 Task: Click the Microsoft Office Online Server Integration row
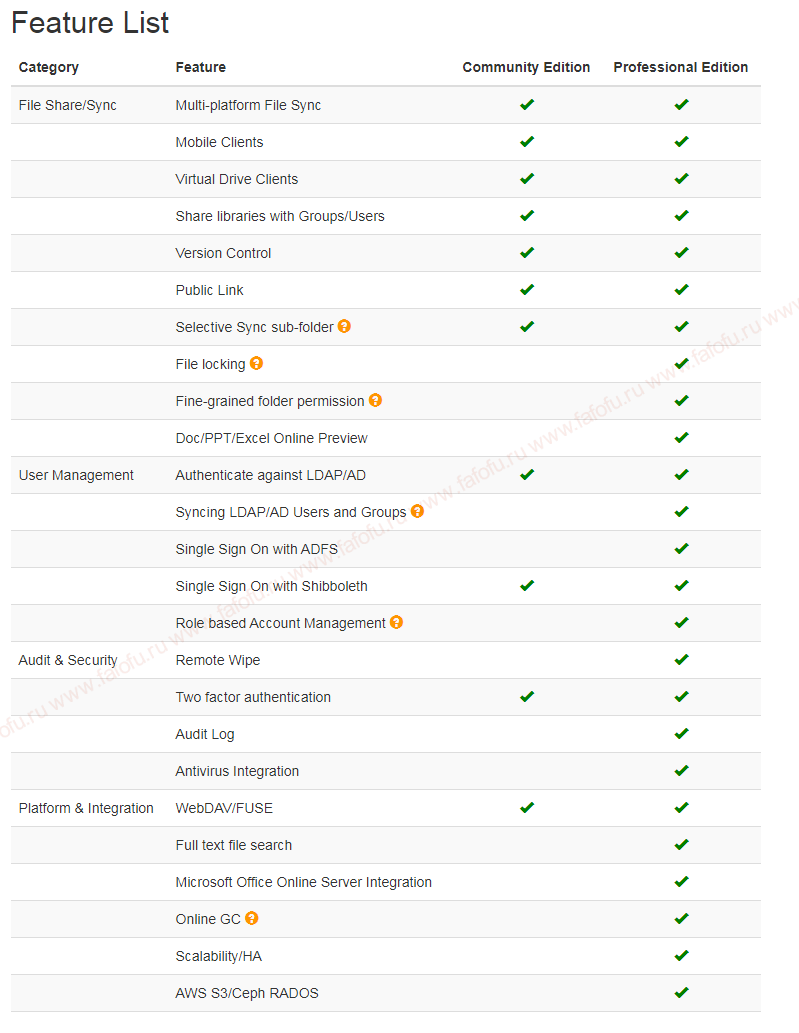[386, 882]
